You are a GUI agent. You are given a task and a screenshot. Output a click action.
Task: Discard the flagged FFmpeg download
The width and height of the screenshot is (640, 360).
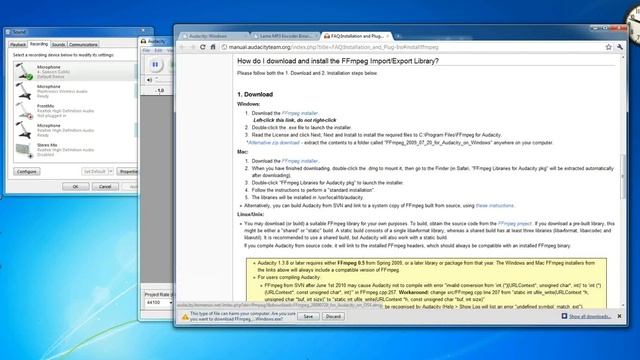click(x=333, y=316)
